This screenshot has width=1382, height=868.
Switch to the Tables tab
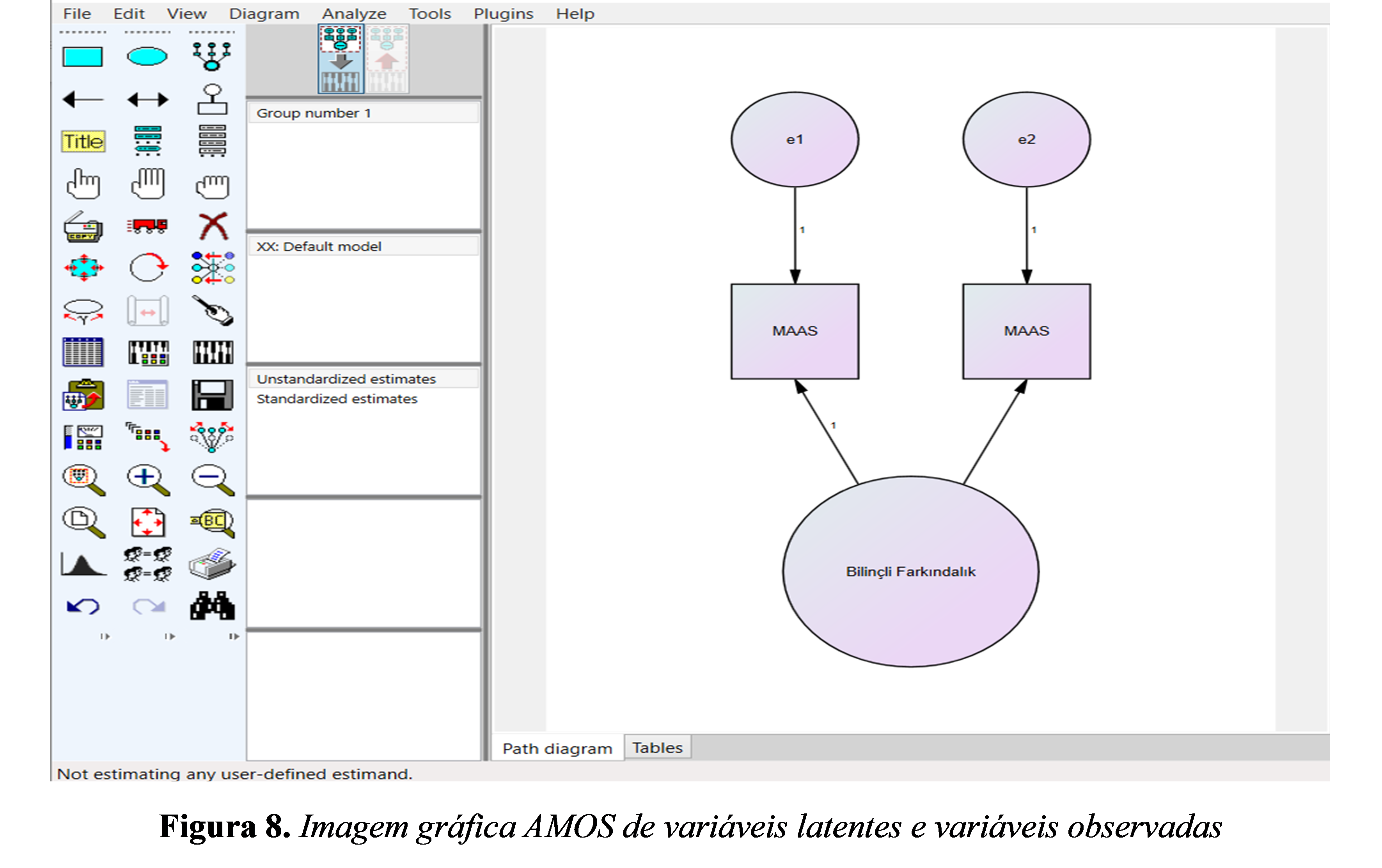pos(657,747)
